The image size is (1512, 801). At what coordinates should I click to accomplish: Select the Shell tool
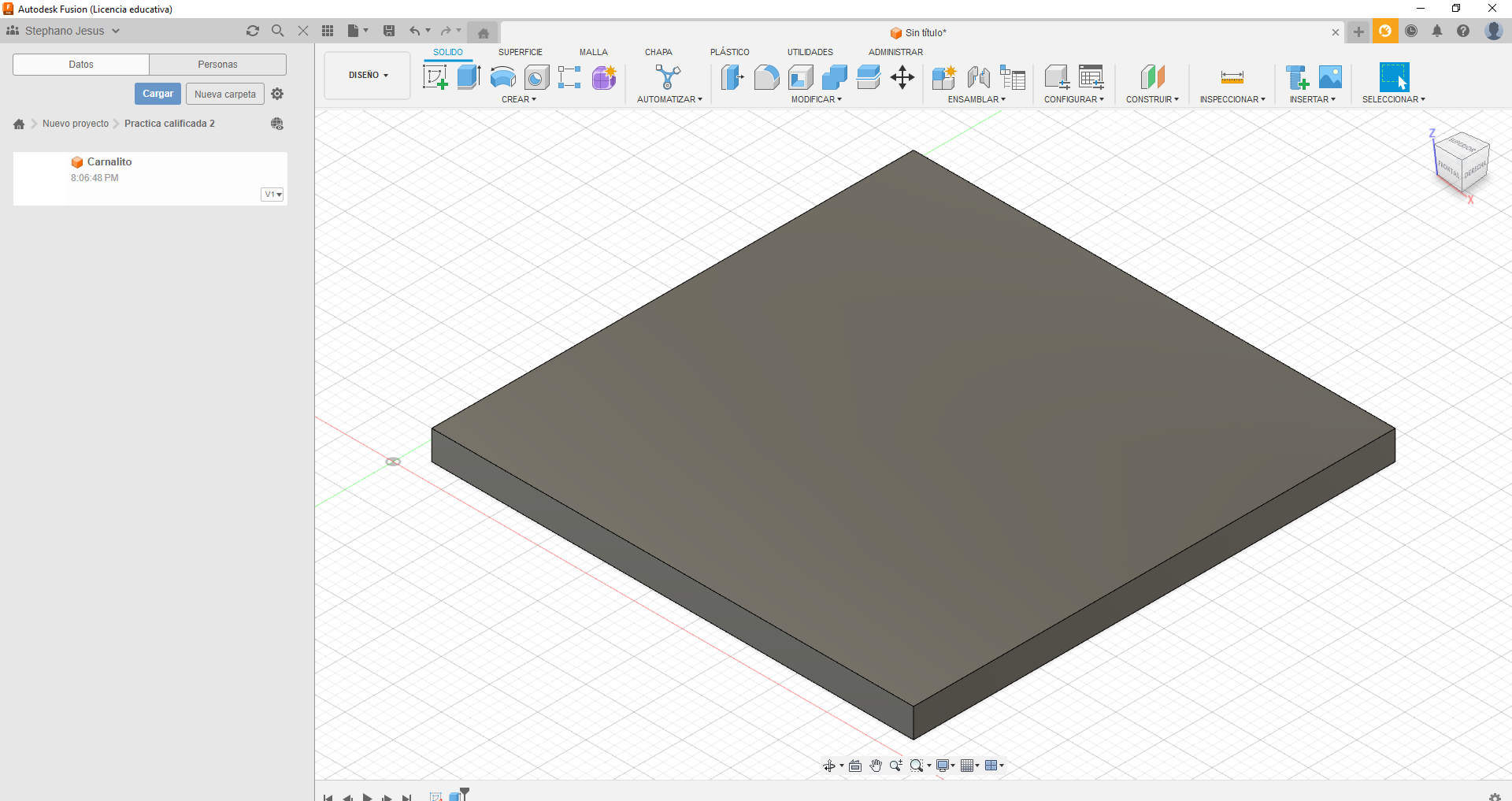pyautogui.click(x=801, y=77)
